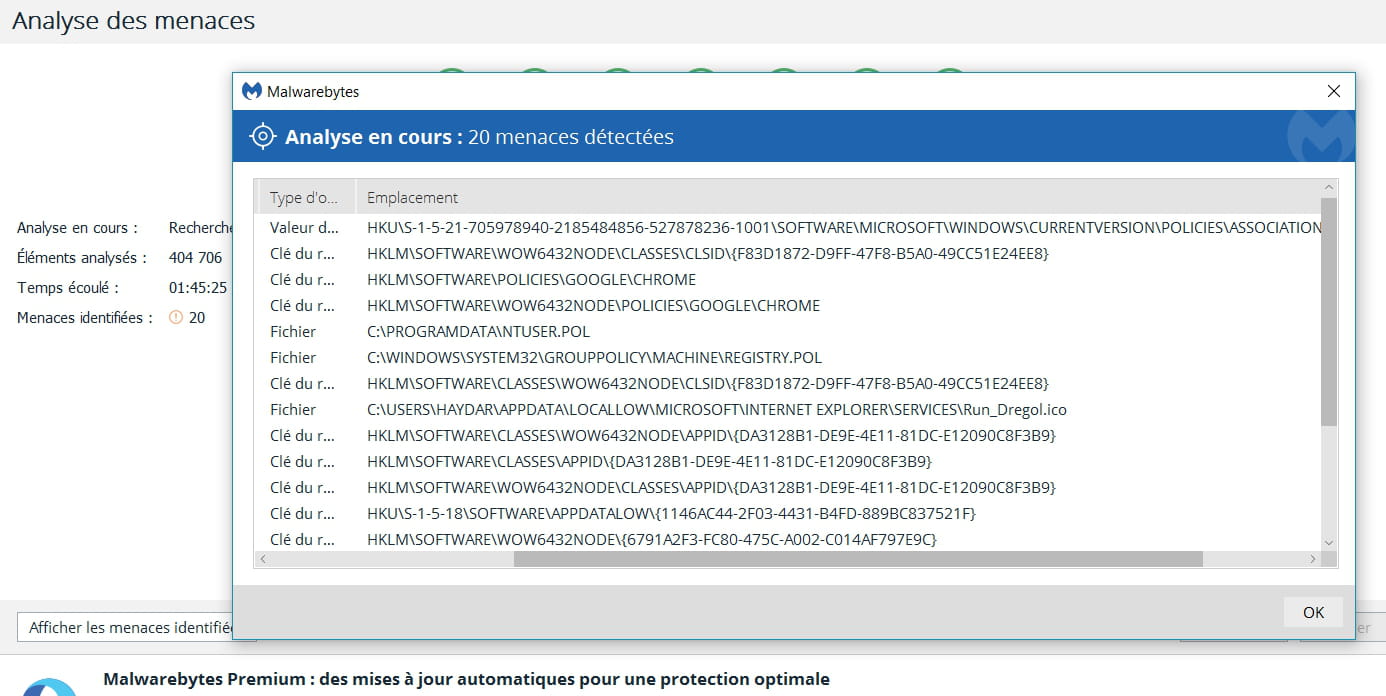Close the Malwarebytes dialog with the X

coord(1333,91)
